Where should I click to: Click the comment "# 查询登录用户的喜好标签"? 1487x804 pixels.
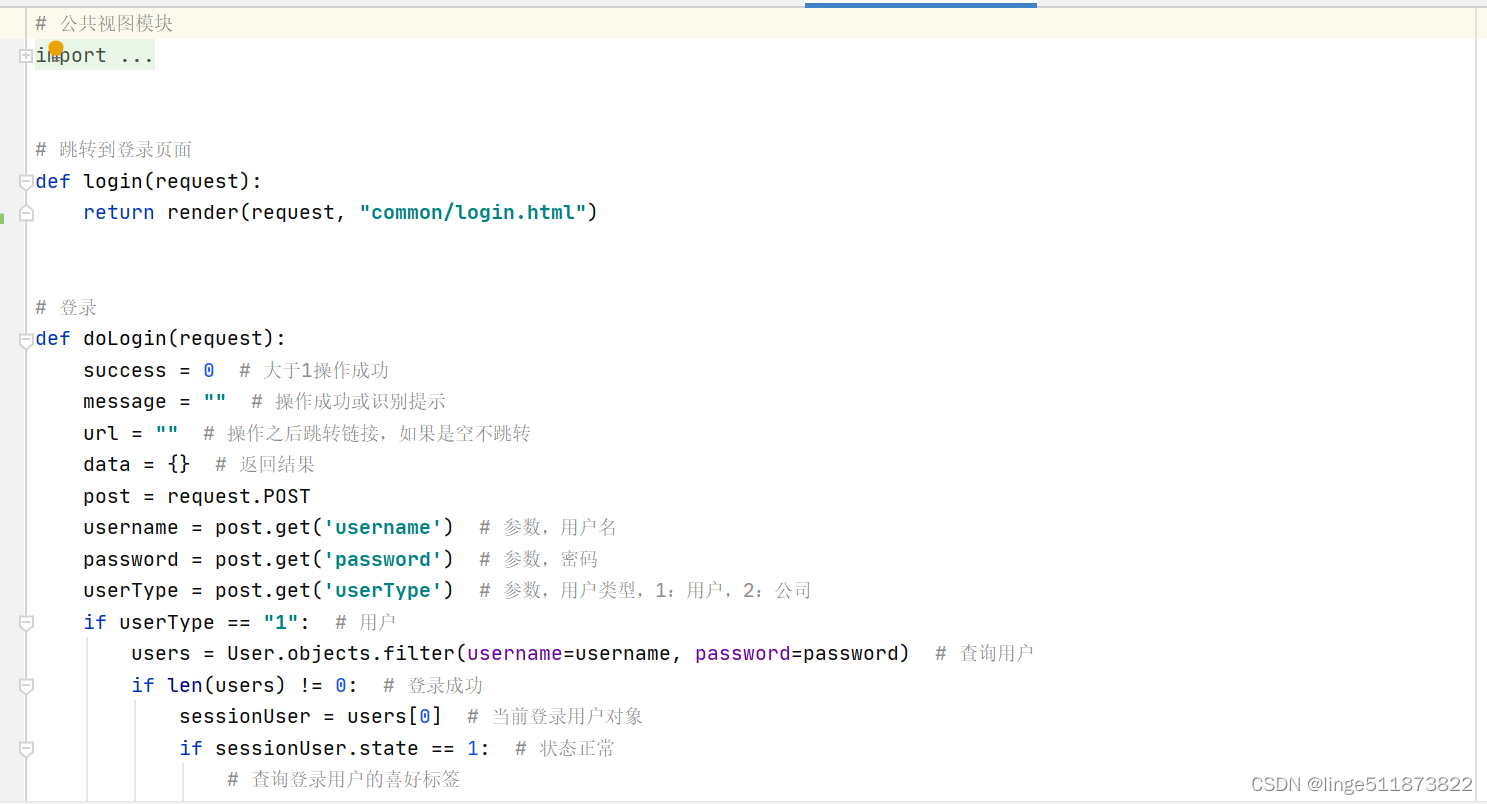coord(344,779)
